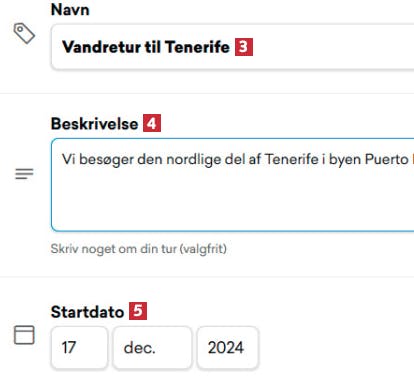Click the red badge numbered 4
Viewport: 414px width, 392px height.
click(152, 123)
